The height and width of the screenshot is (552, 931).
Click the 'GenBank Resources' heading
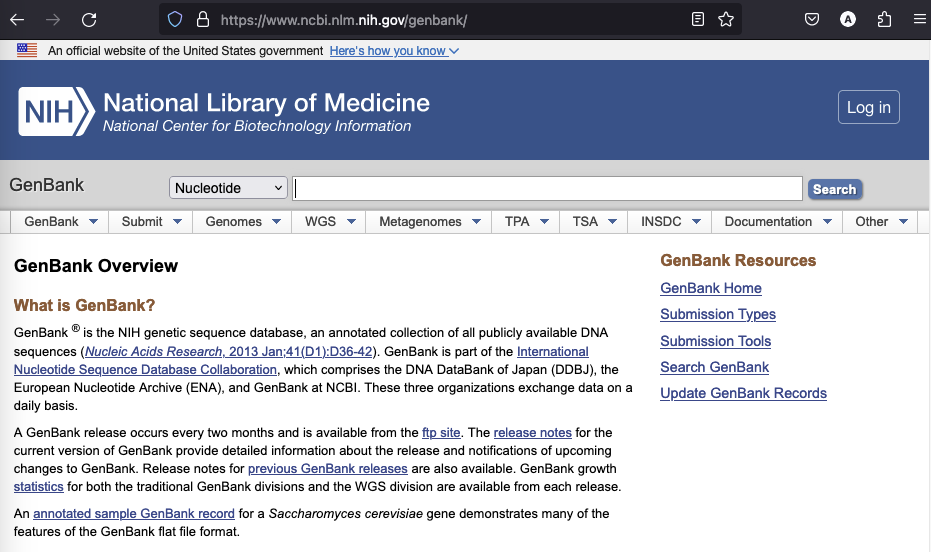(x=738, y=261)
